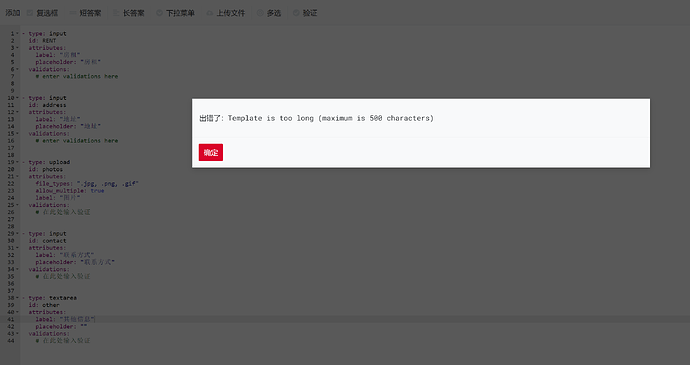The height and width of the screenshot is (365, 690).
Task: Click the check-circle icon beside 验证
Action: (x=296, y=13)
